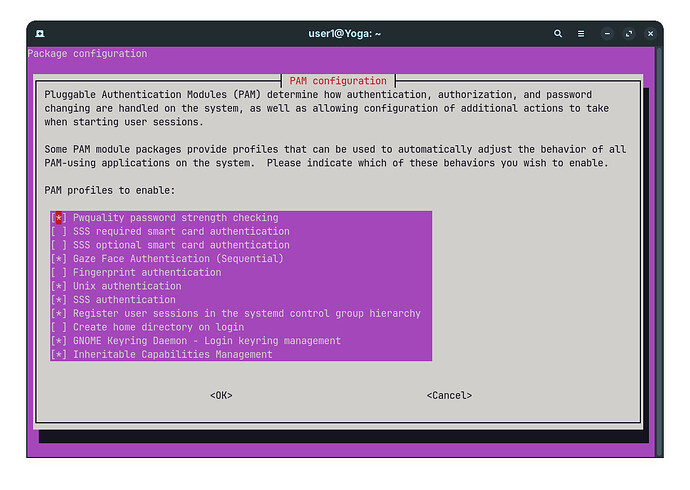Close the terminal window
The image size is (690, 490).
pos(650,33)
